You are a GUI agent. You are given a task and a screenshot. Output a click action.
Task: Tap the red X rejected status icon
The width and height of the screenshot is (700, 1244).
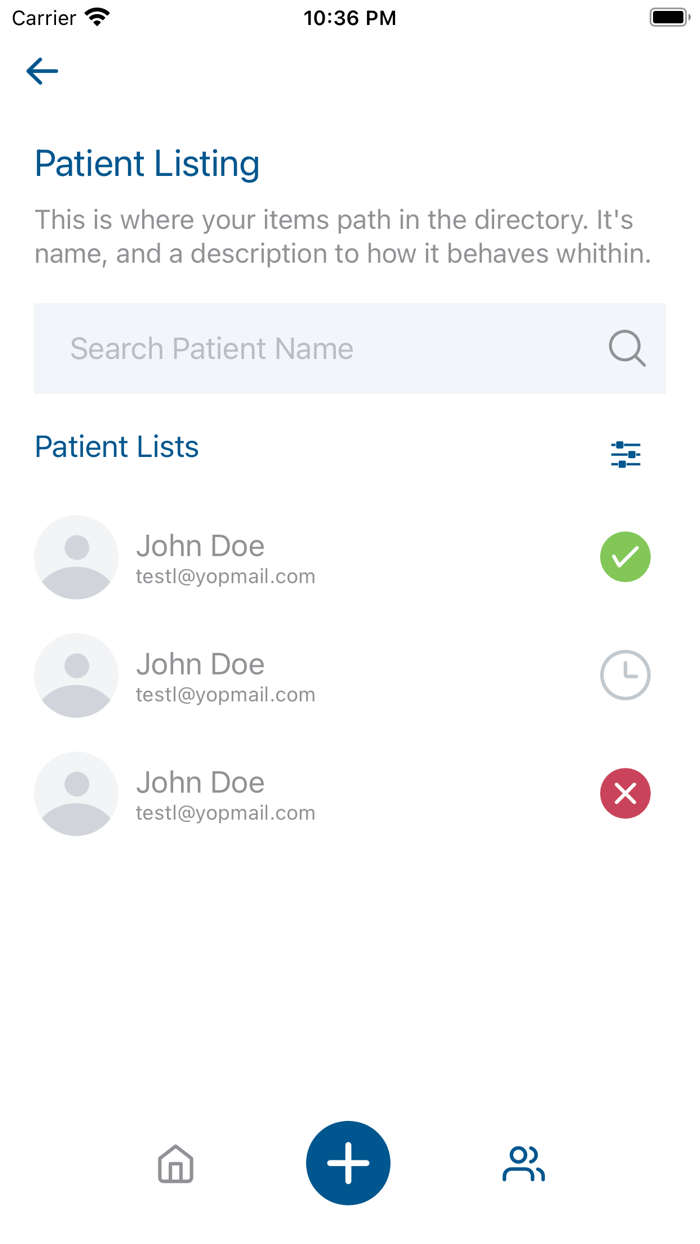point(625,793)
